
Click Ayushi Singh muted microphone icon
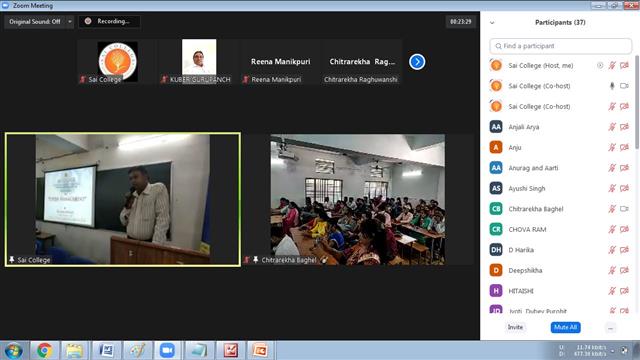612,188
